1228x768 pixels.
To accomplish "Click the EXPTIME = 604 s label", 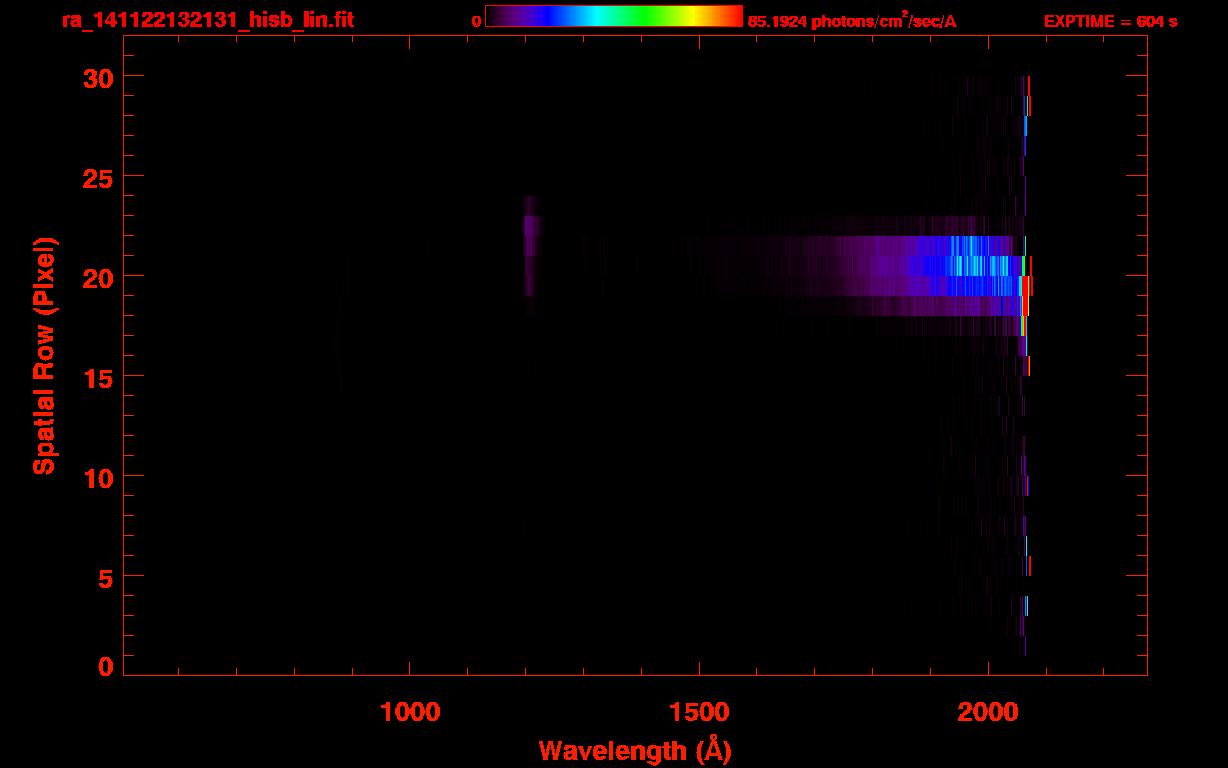I will (x=1110, y=21).
